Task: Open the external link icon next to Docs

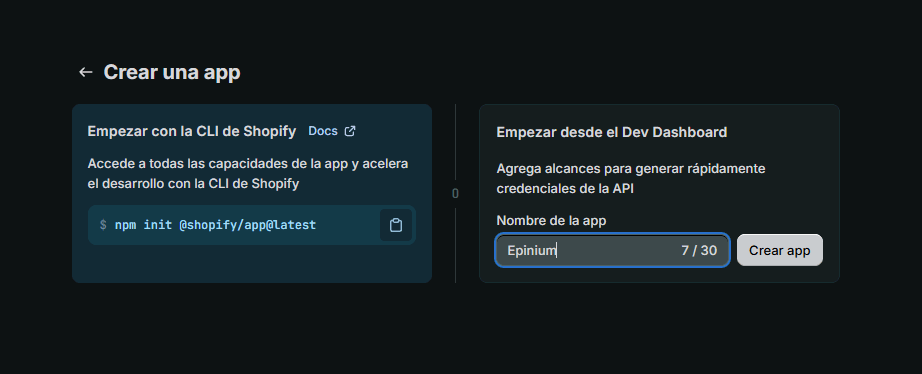Action: coord(350,131)
